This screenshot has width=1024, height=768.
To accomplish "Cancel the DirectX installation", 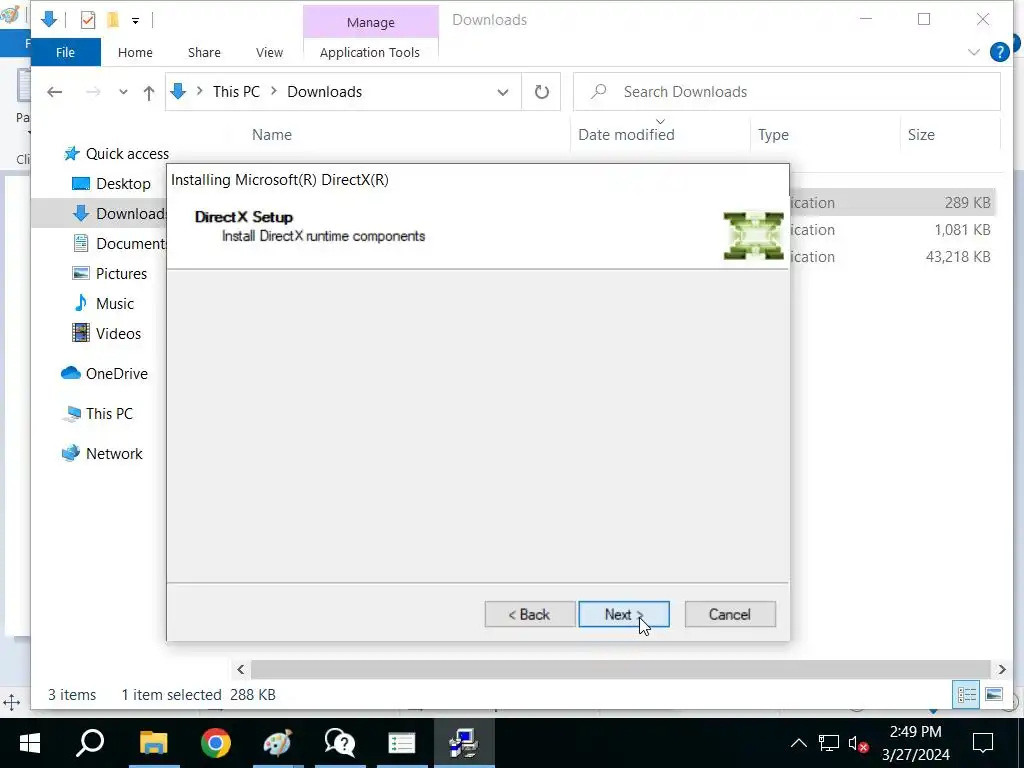I will (730, 614).
